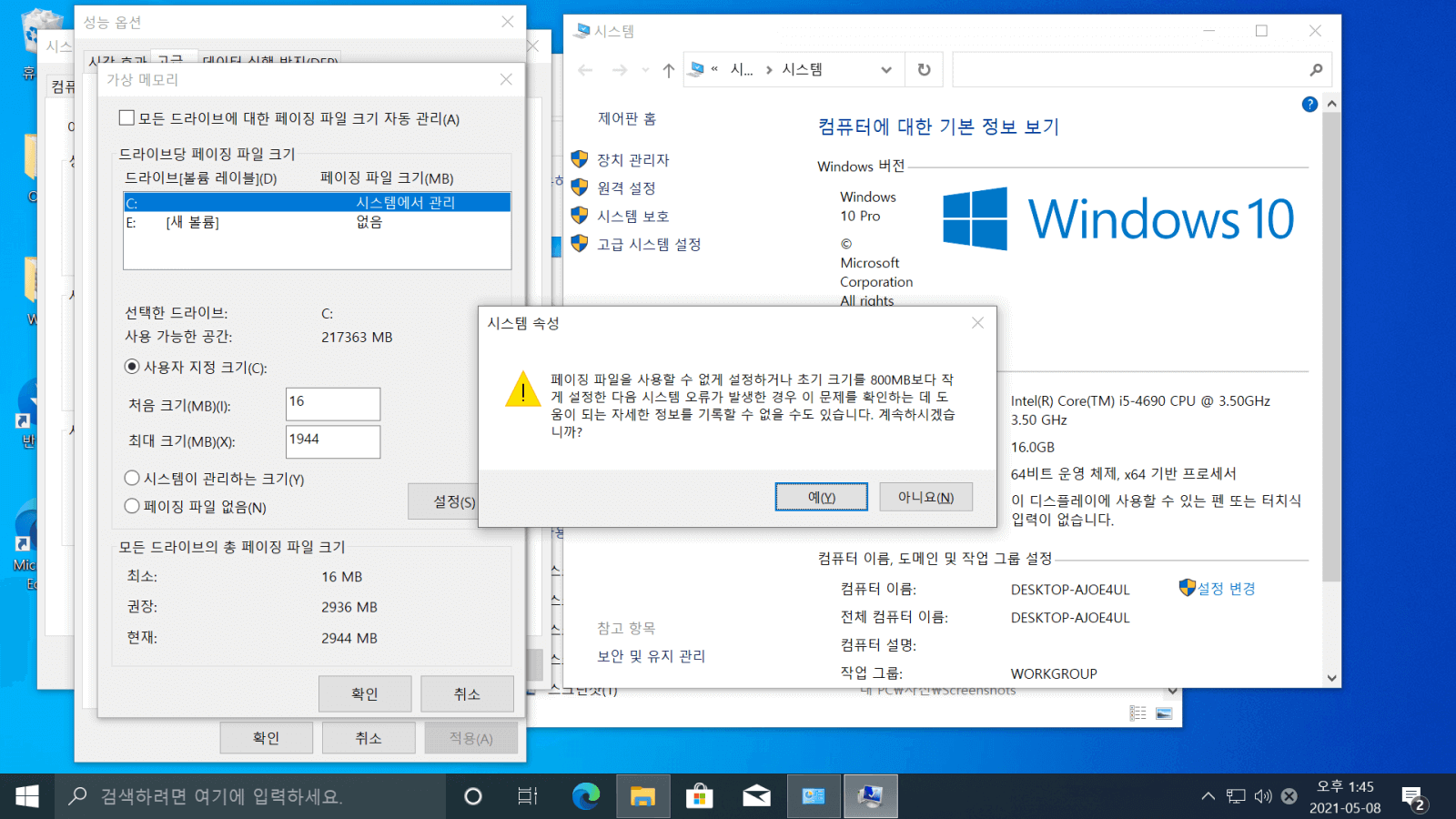
Task: Click the shield icon beside 시스템 보호
Action: point(580,216)
